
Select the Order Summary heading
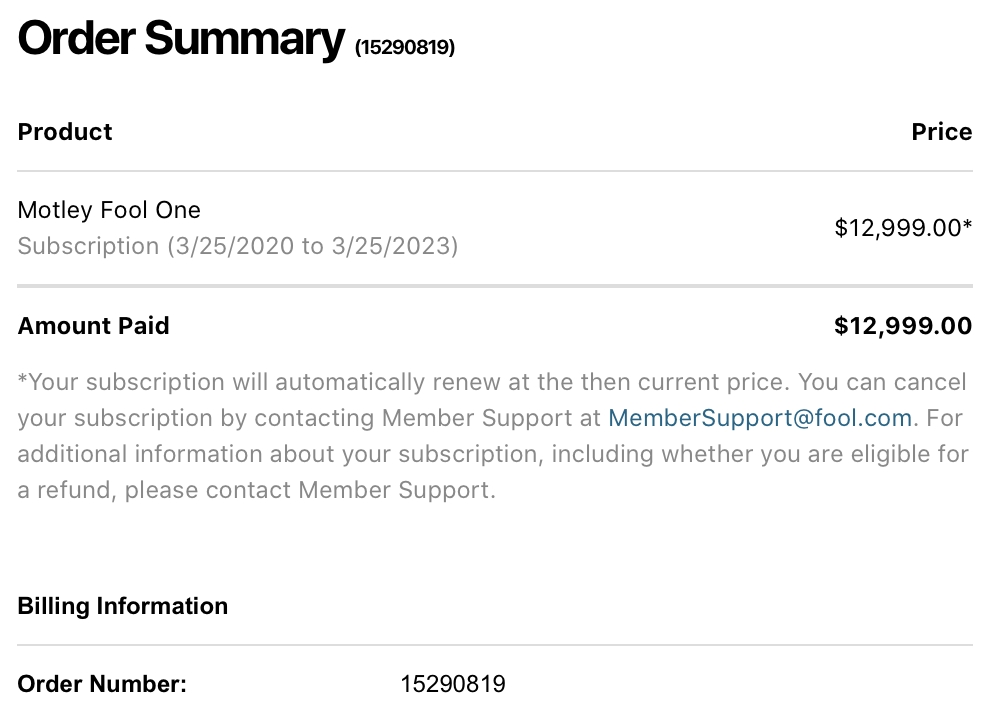click(x=181, y=39)
